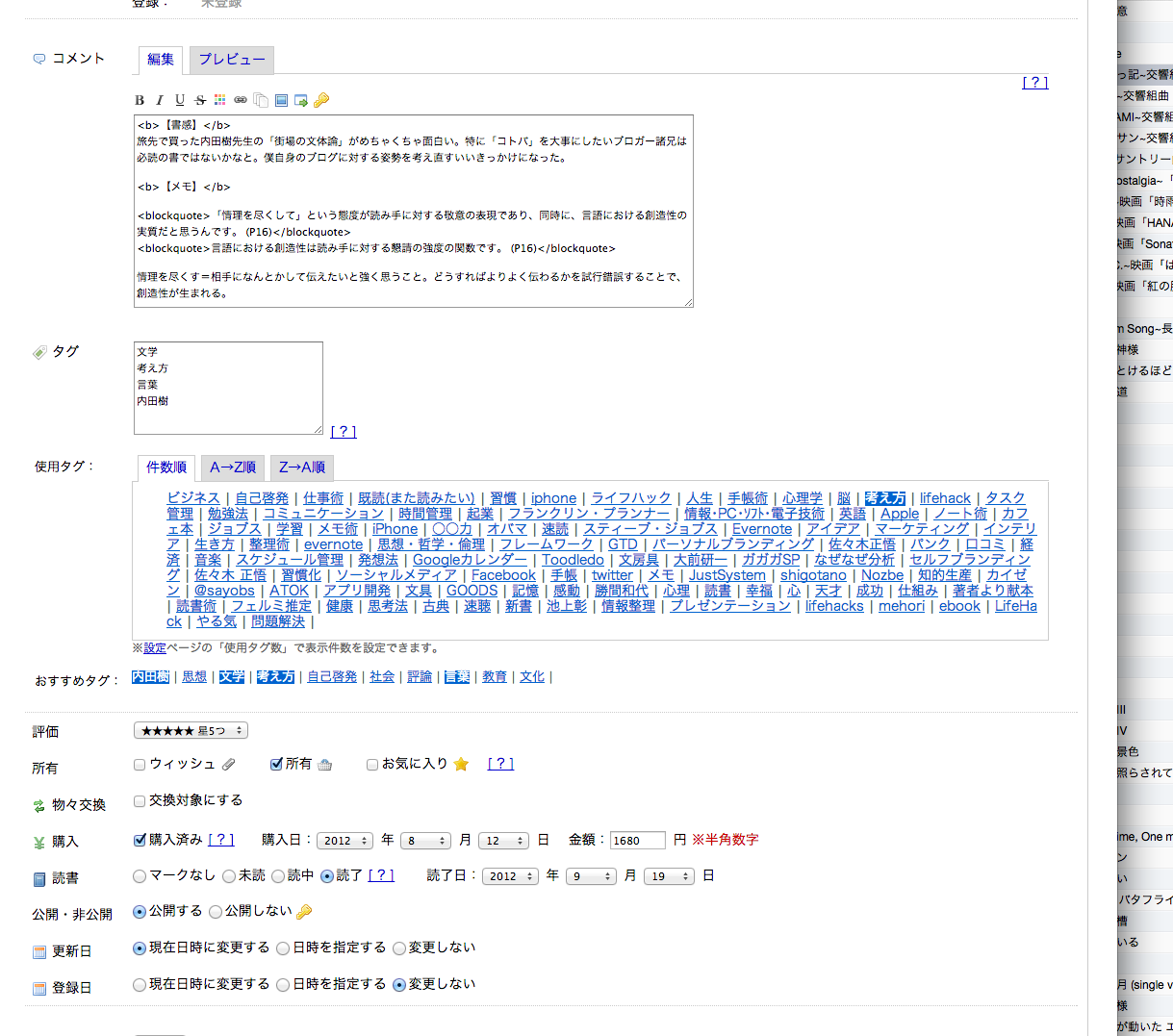Select the 読中 reading status radio button

(x=278, y=876)
